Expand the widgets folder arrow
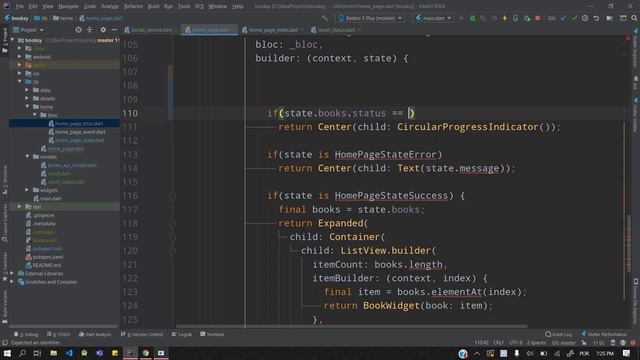The width and height of the screenshot is (640, 360). 27,190
